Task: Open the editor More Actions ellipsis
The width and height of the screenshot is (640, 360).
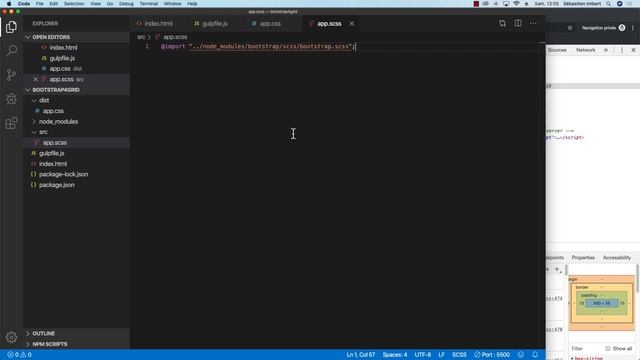Action: 533,24
